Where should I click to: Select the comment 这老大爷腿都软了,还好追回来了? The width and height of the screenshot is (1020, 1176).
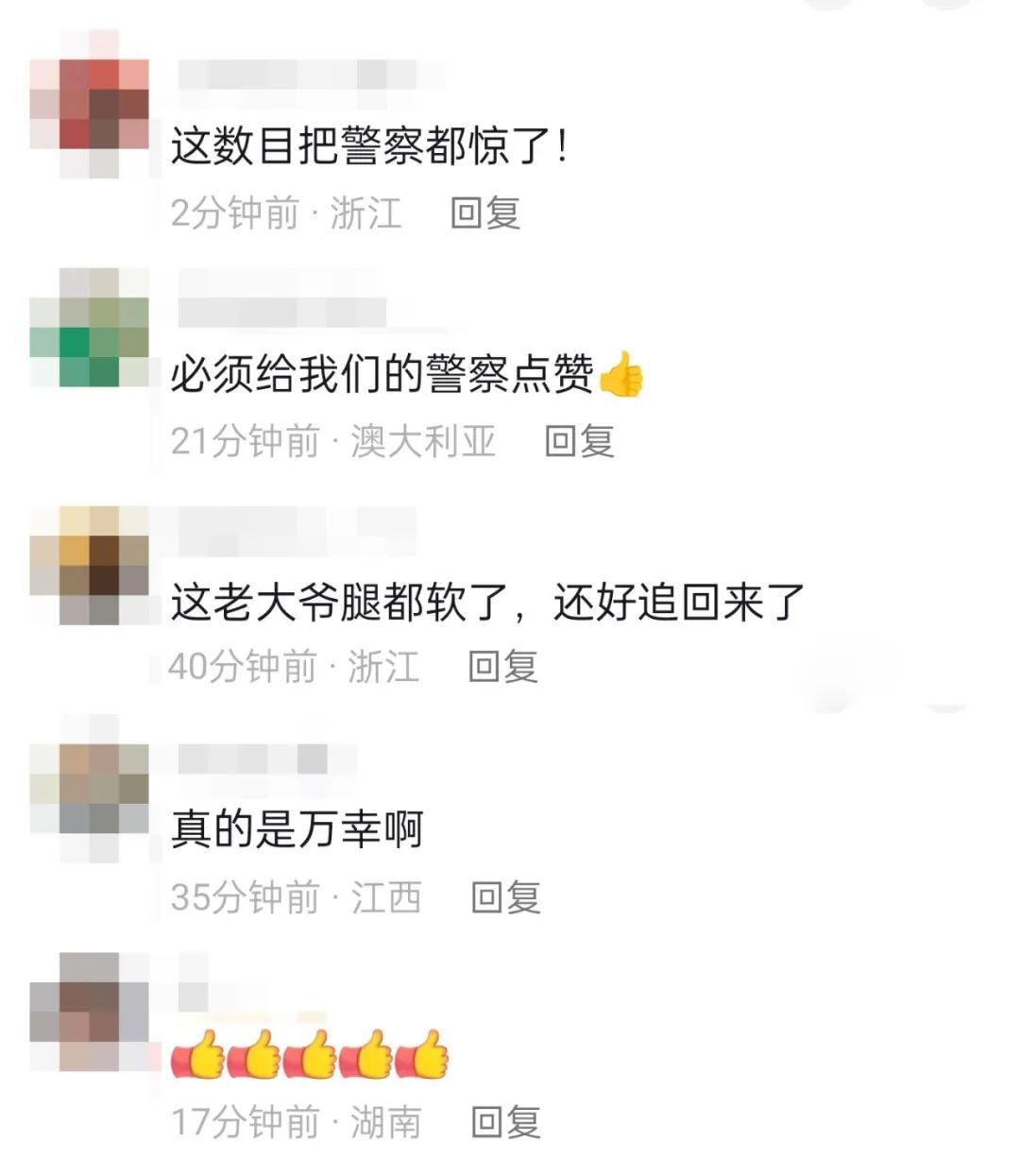tap(487, 603)
